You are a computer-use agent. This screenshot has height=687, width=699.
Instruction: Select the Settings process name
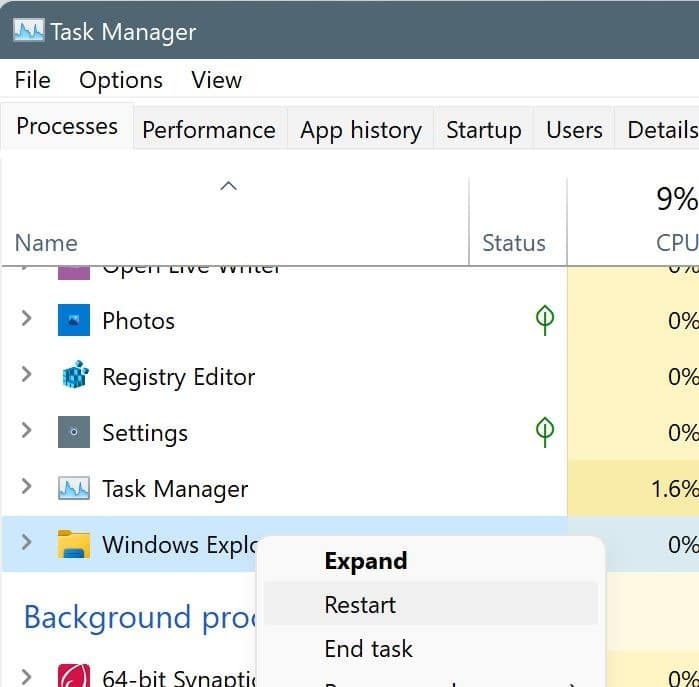[145, 433]
